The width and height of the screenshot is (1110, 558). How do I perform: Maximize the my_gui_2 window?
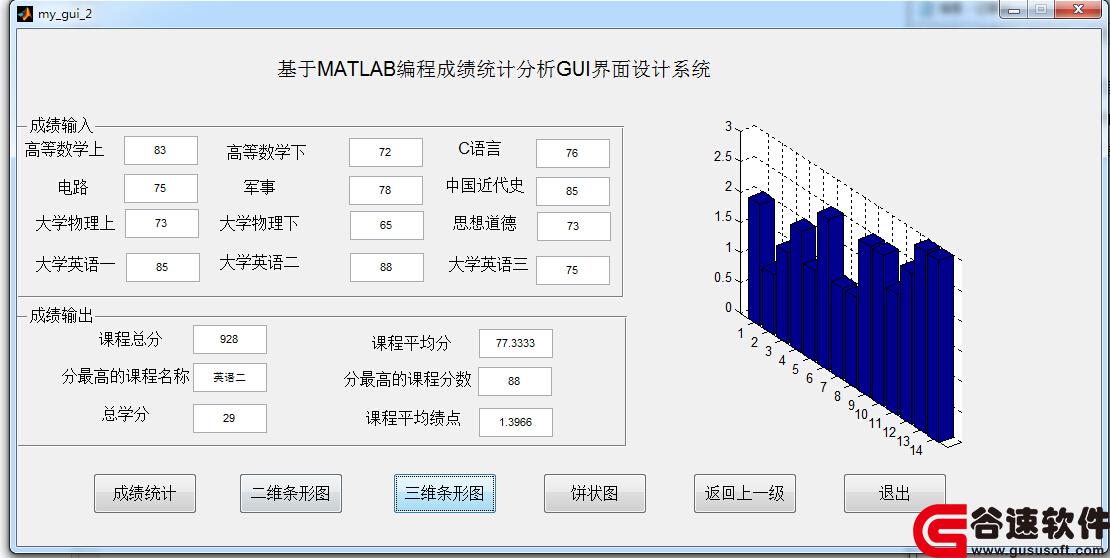coord(1041,10)
